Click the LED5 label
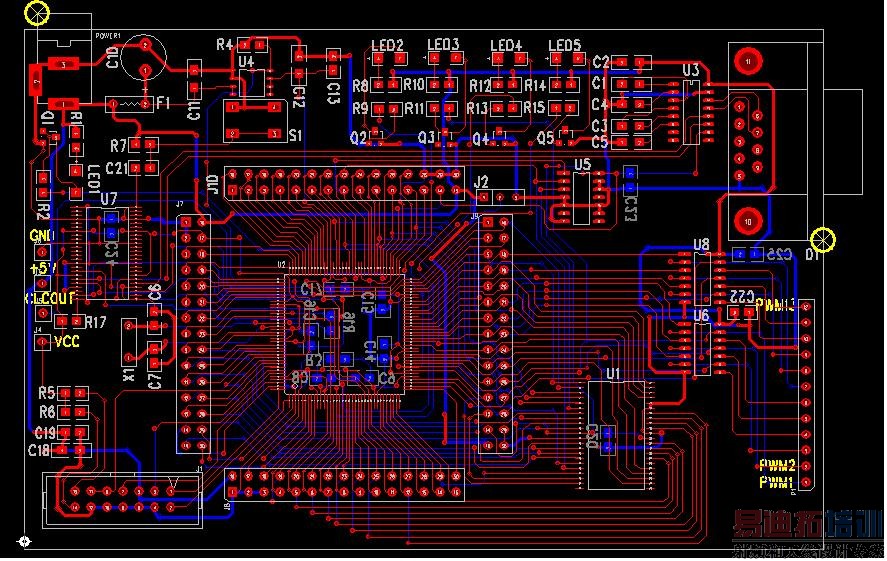The width and height of the screenshot is (887, 561). click(565, 45)
